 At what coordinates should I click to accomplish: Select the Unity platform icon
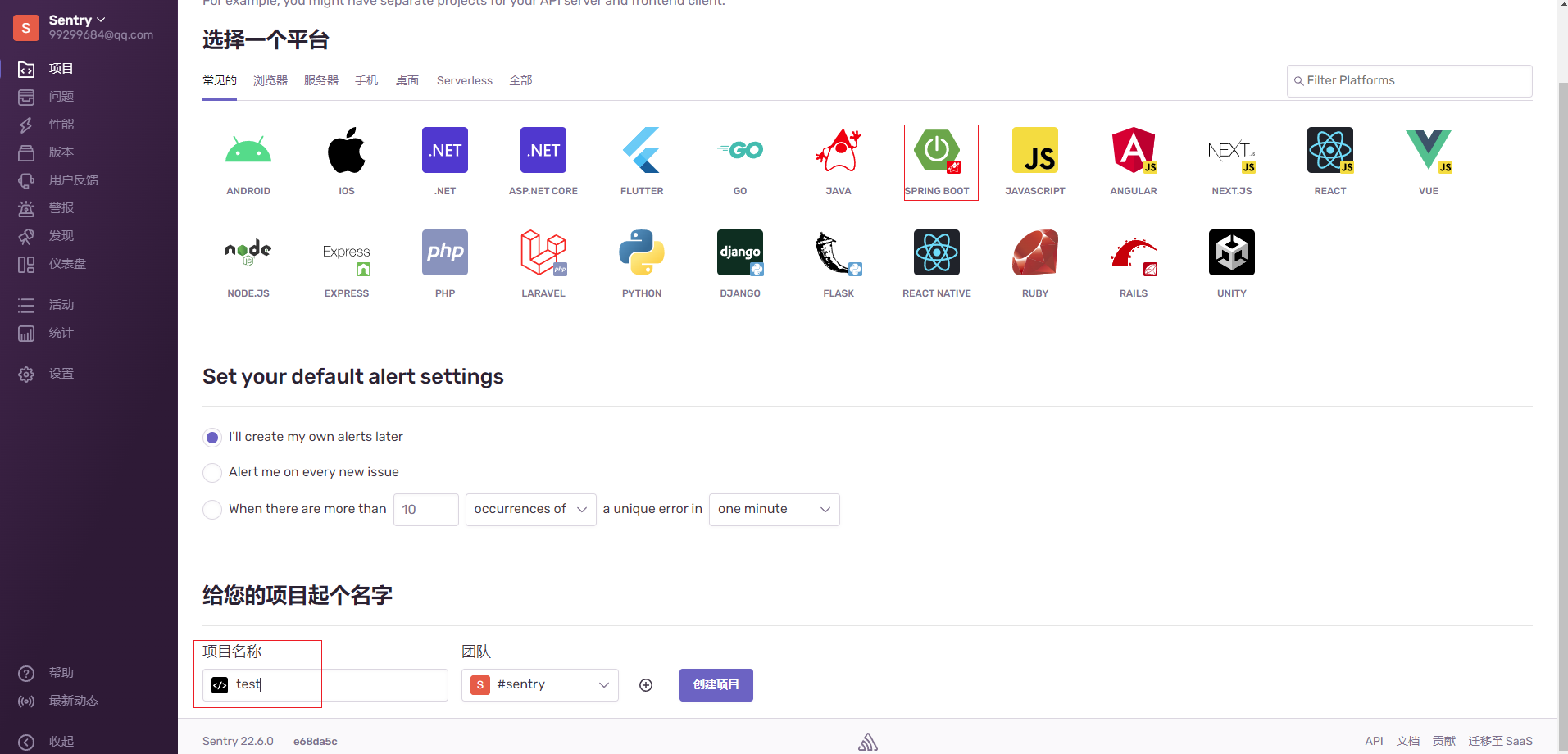point(1232,252)
